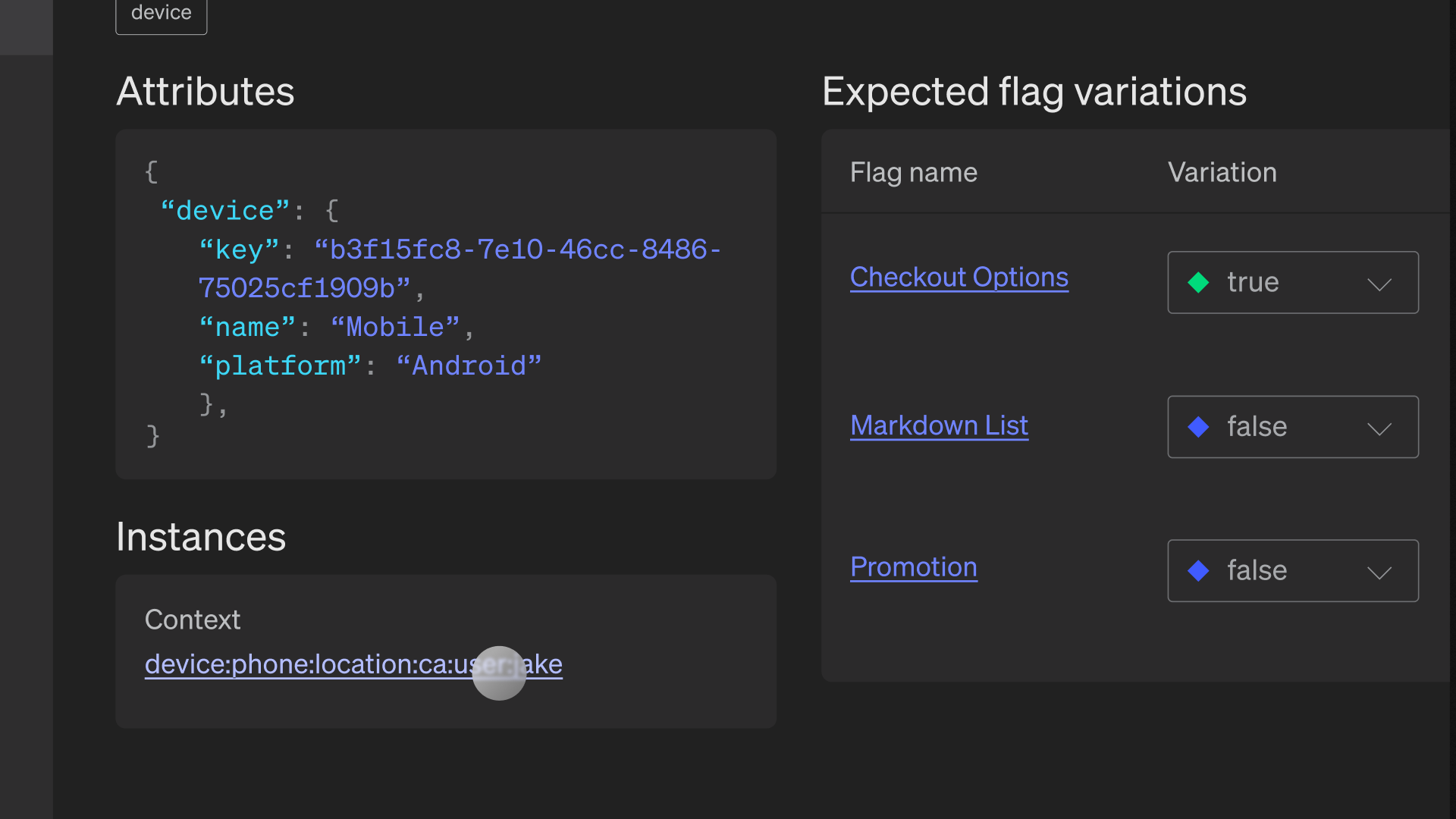Open the Checkout Options true dropdown
Viewport: 1456px width, 819px height.
(x=1292, y=282)
